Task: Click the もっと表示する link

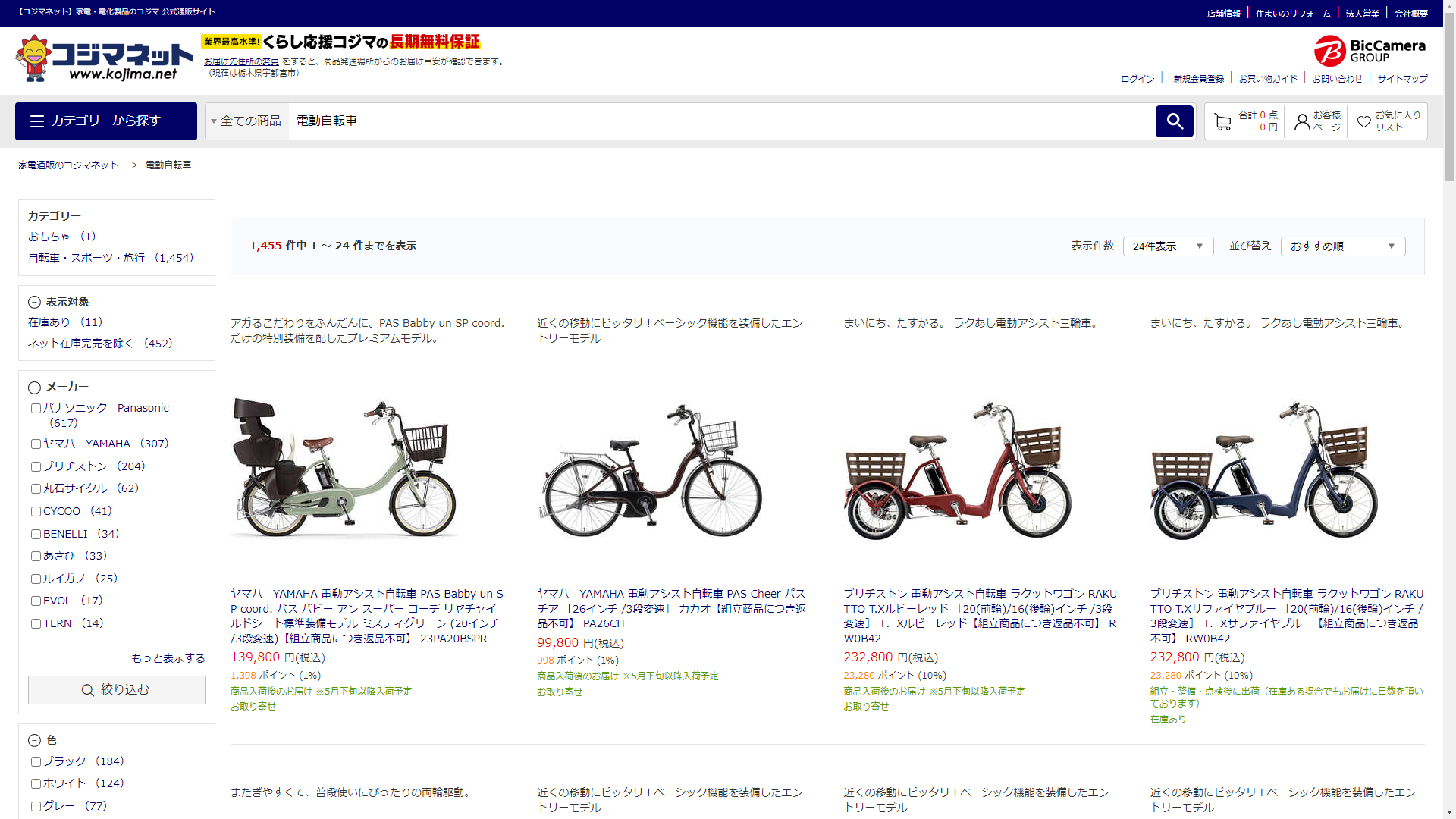Action: coord(168,658)
